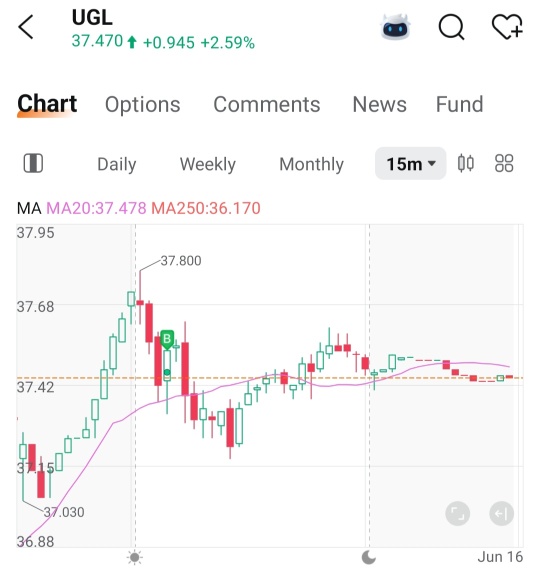Open MA20 indicator settings label

(x=96, y=208)
